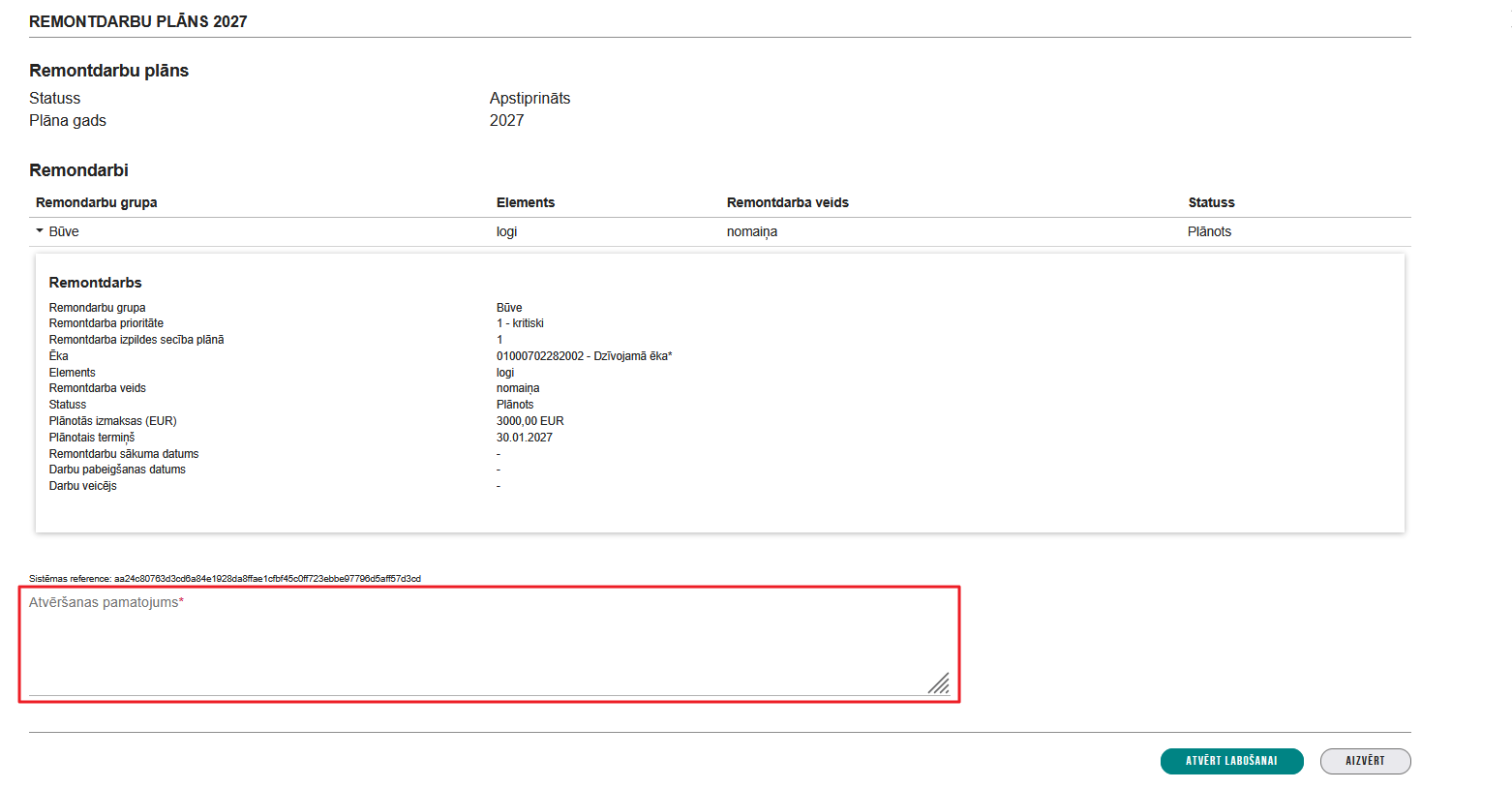Click the Remontdarba veids column header

[788, 202]
